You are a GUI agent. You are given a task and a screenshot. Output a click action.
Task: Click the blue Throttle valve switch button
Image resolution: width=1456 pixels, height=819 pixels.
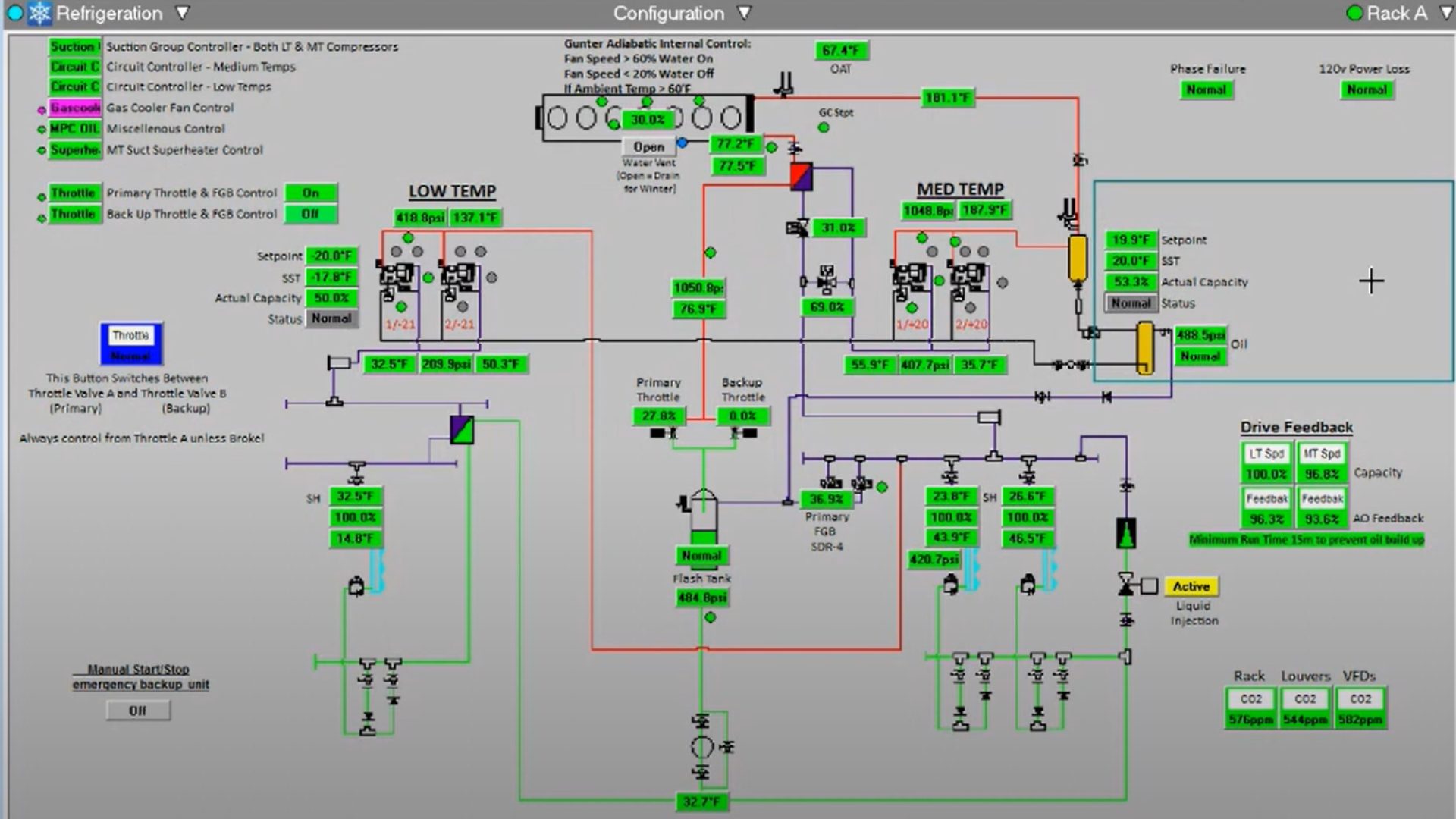[131, 344]
